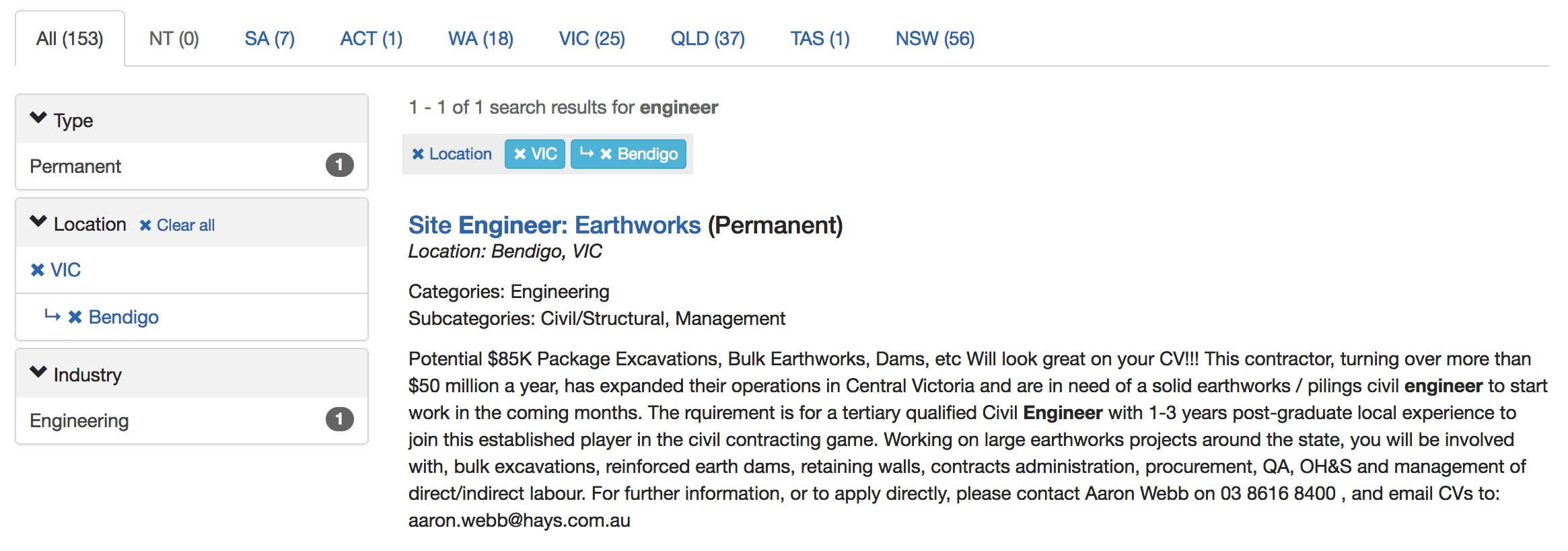The height and width of the screenshot is (551, 1568).
Task: Collapse the Type filter panel
Action: pyautogui.click(x=38, y=119)
